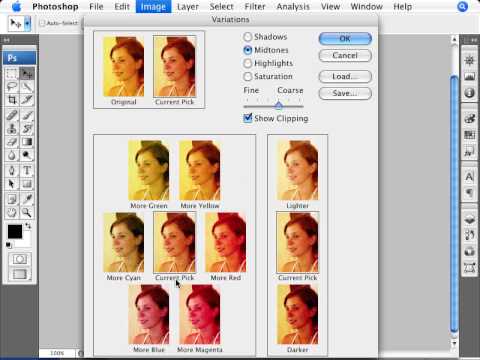Open the Paths panel icon
The width and height of the screenshot is (480, 360).
(469, 267)
